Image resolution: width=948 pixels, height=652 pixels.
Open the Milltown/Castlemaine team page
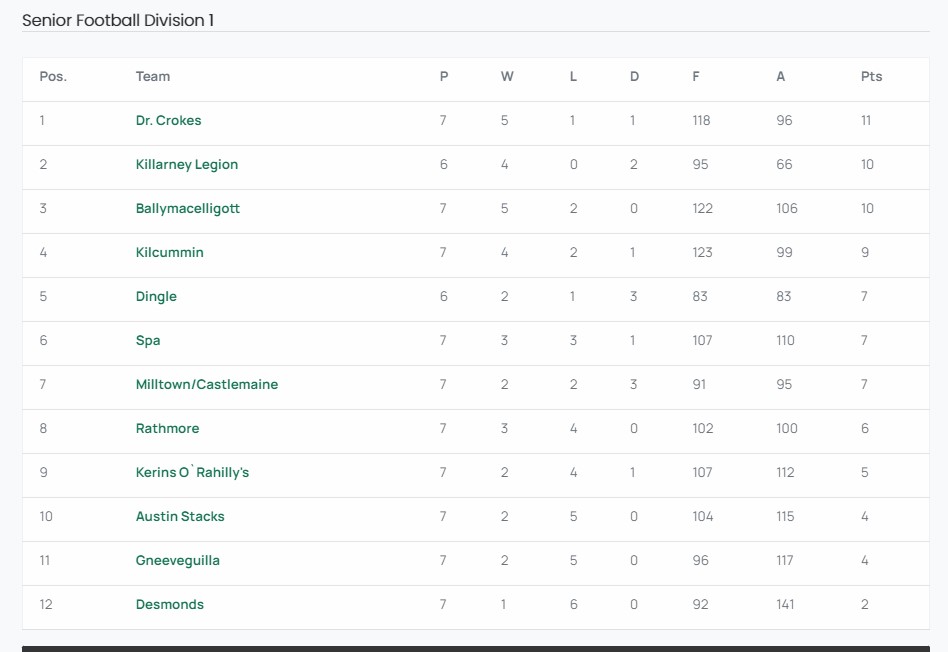(207, 384)
